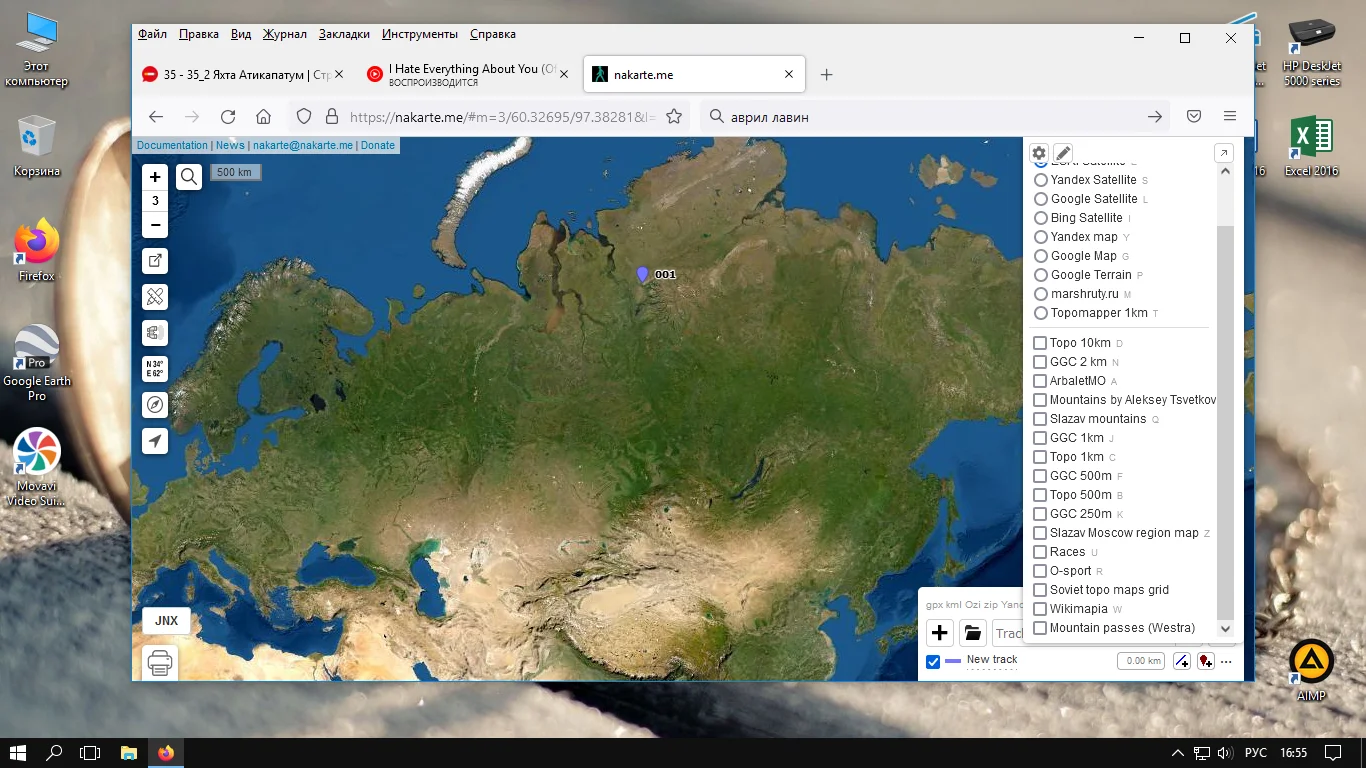1366x768 pixels.
Task: Select the Google Satellite base layer
Action: pyautogui.click(x=1041, y=198)
